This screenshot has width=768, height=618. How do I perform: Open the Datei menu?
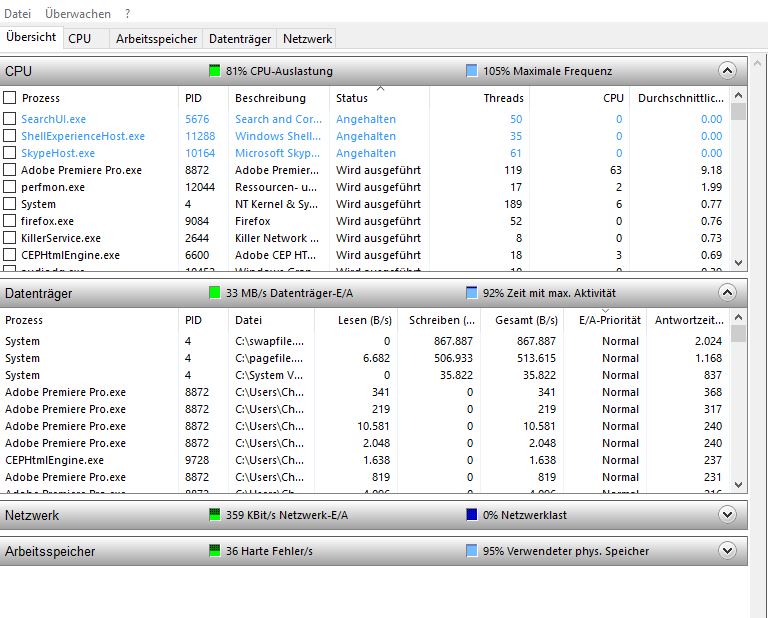click(18, 14)
